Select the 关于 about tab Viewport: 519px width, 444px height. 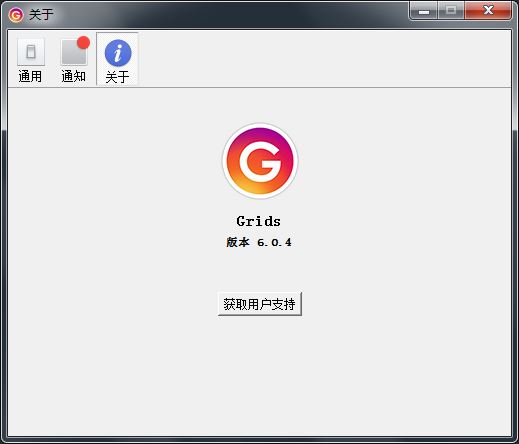(117, 59)
